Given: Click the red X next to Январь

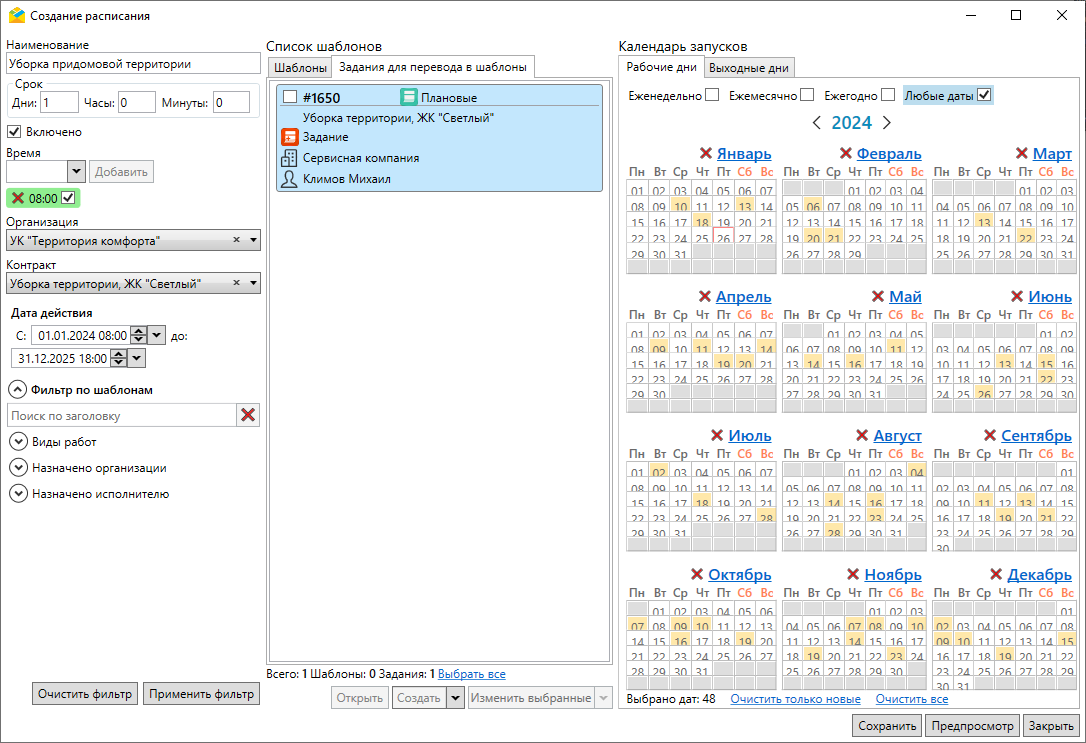Looking at the screenshot, I should 706,153.
